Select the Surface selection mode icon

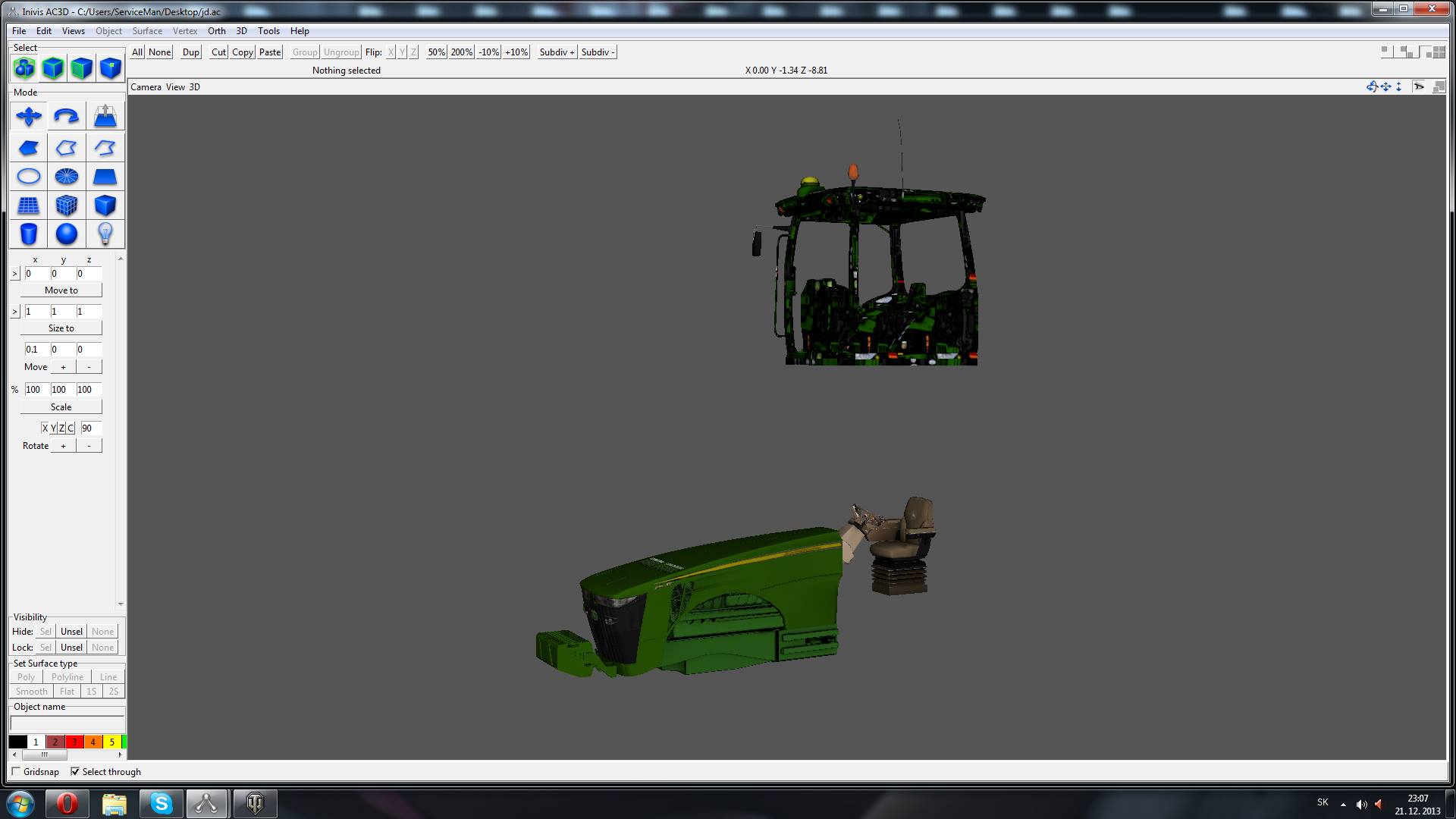[x=82, y=68]
